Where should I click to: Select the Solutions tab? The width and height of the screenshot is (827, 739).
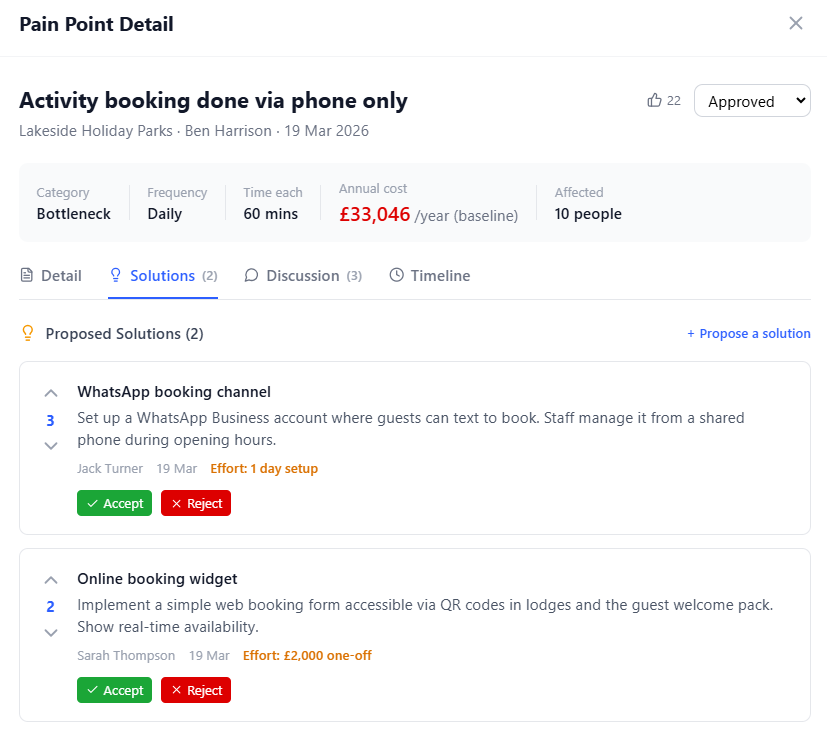163,276
